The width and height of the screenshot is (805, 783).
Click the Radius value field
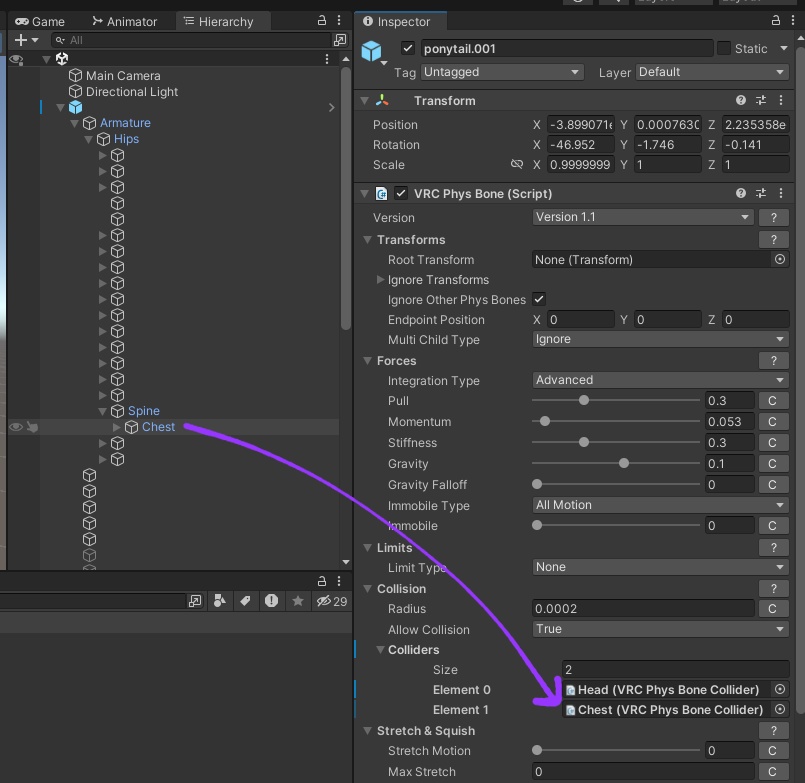[x=643, y=608]
